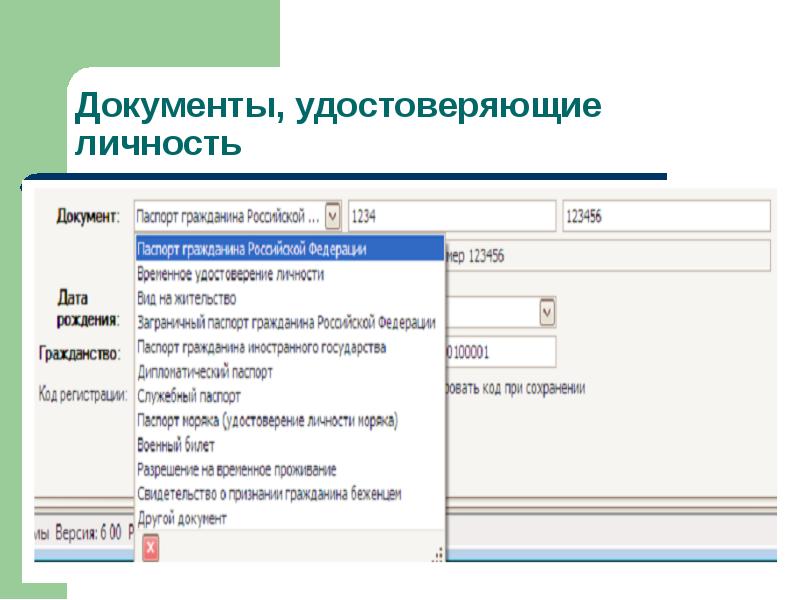Choose Временное удостоверение личности option

pos(230,273)
